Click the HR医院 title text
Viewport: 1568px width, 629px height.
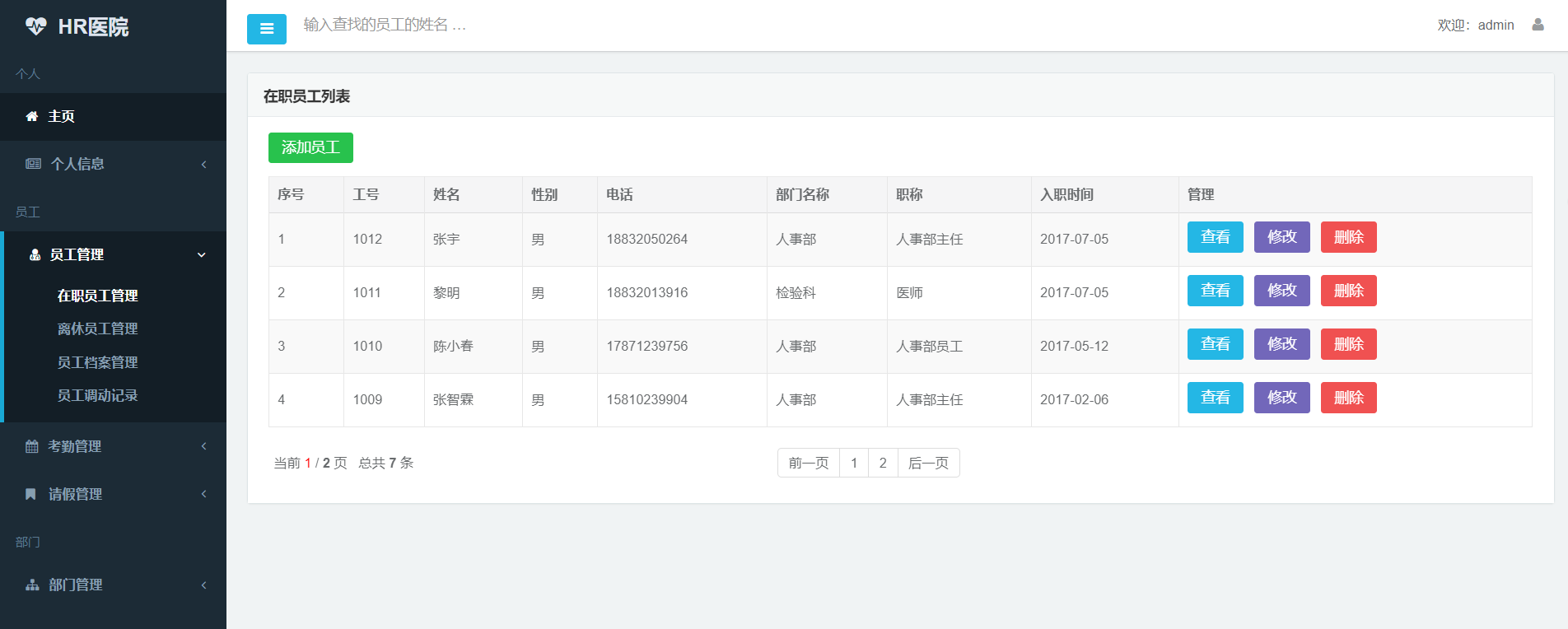(93, 27)
